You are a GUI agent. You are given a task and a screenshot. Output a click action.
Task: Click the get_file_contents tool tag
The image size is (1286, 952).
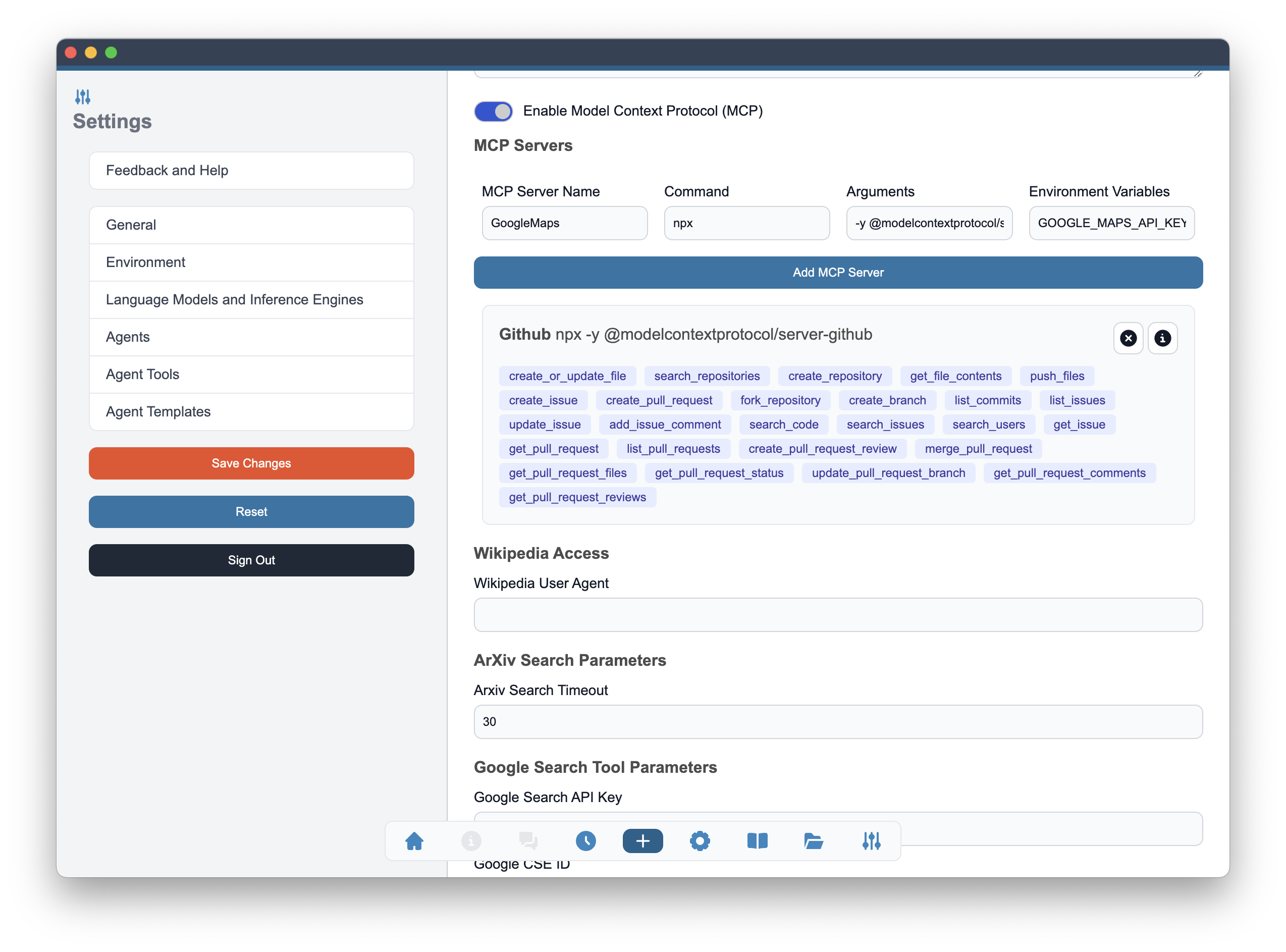(955, 376)
